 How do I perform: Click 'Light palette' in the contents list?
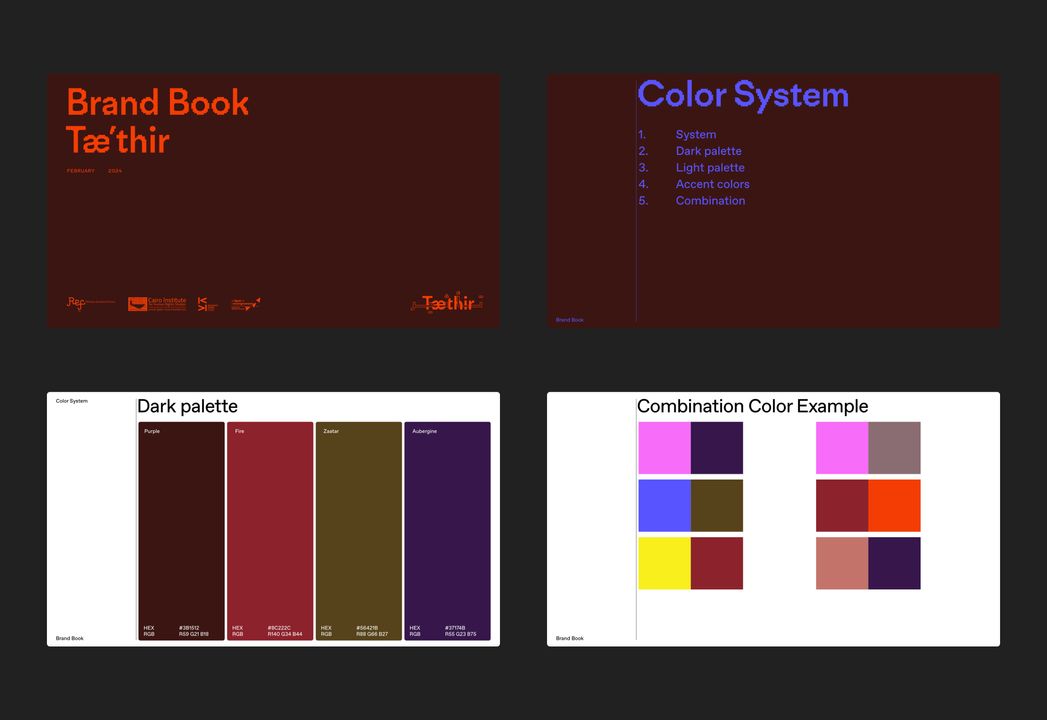point(709,168)
